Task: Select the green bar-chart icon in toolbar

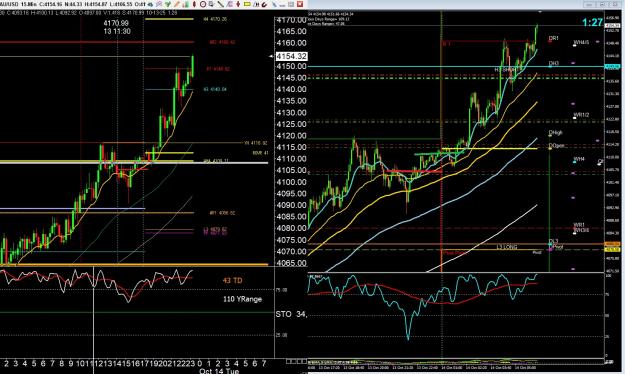Action: [185, 4]
